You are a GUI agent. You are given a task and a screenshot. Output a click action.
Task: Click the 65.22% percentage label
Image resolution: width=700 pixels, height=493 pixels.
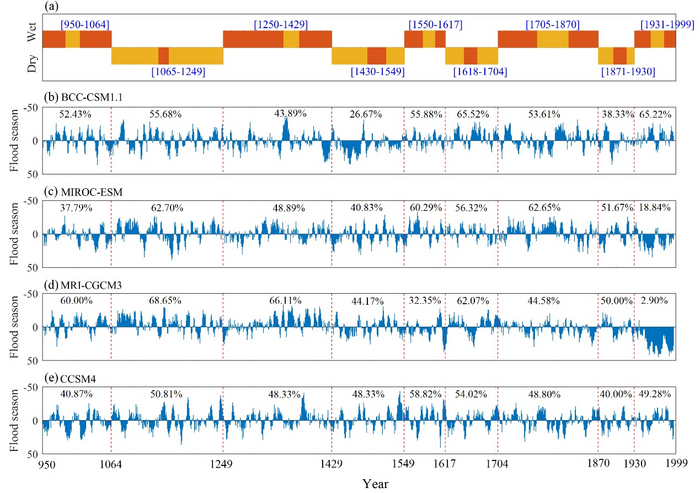pyautogui.click(x=655, y=114)
